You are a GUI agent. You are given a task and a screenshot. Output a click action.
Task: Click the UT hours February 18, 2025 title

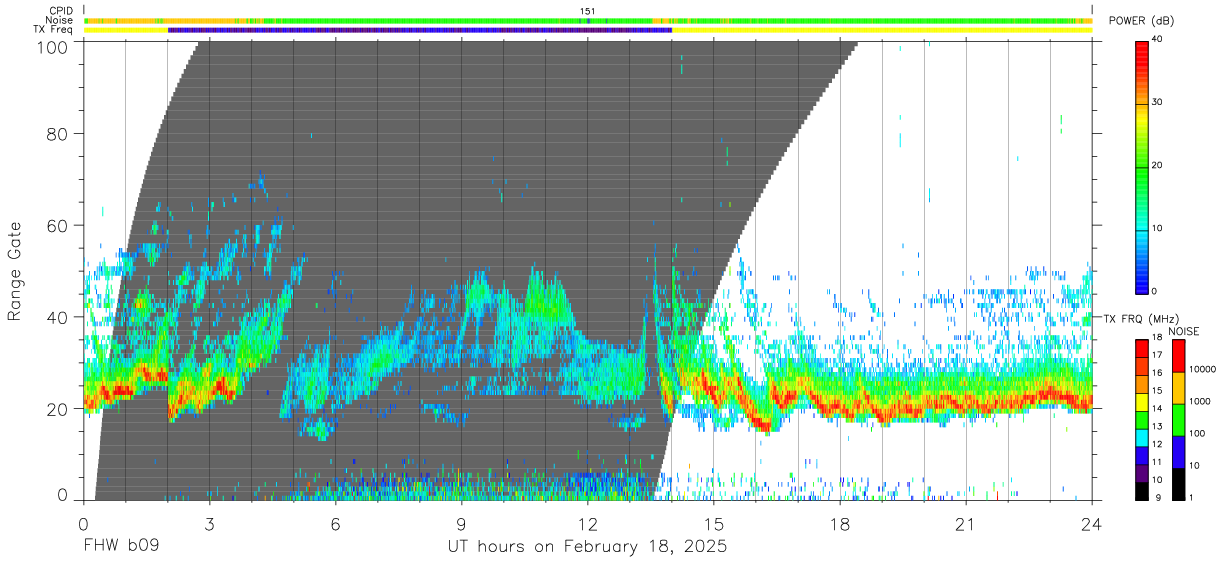tap(587, 547)
